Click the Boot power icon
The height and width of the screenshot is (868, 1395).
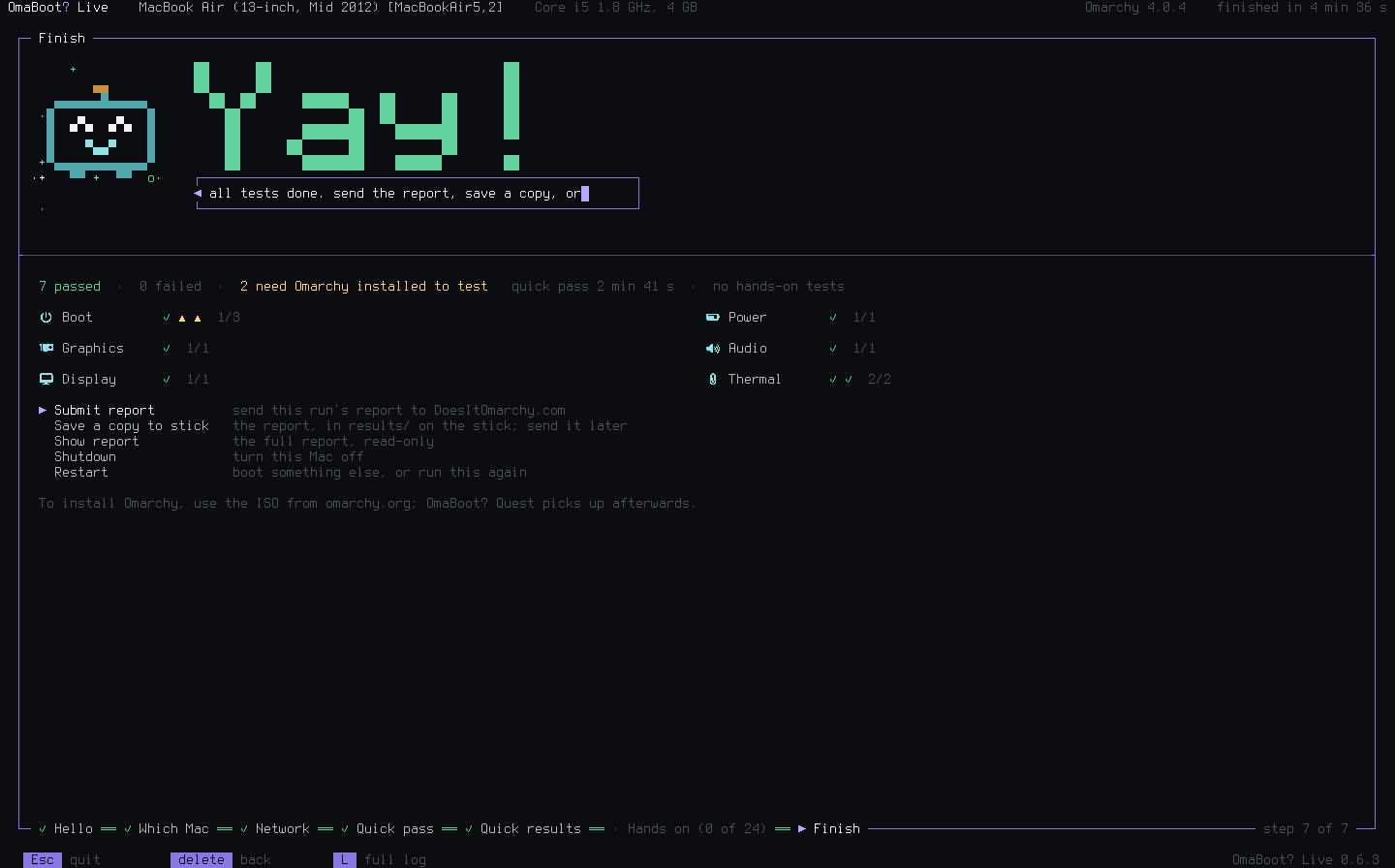coord(46,317)
